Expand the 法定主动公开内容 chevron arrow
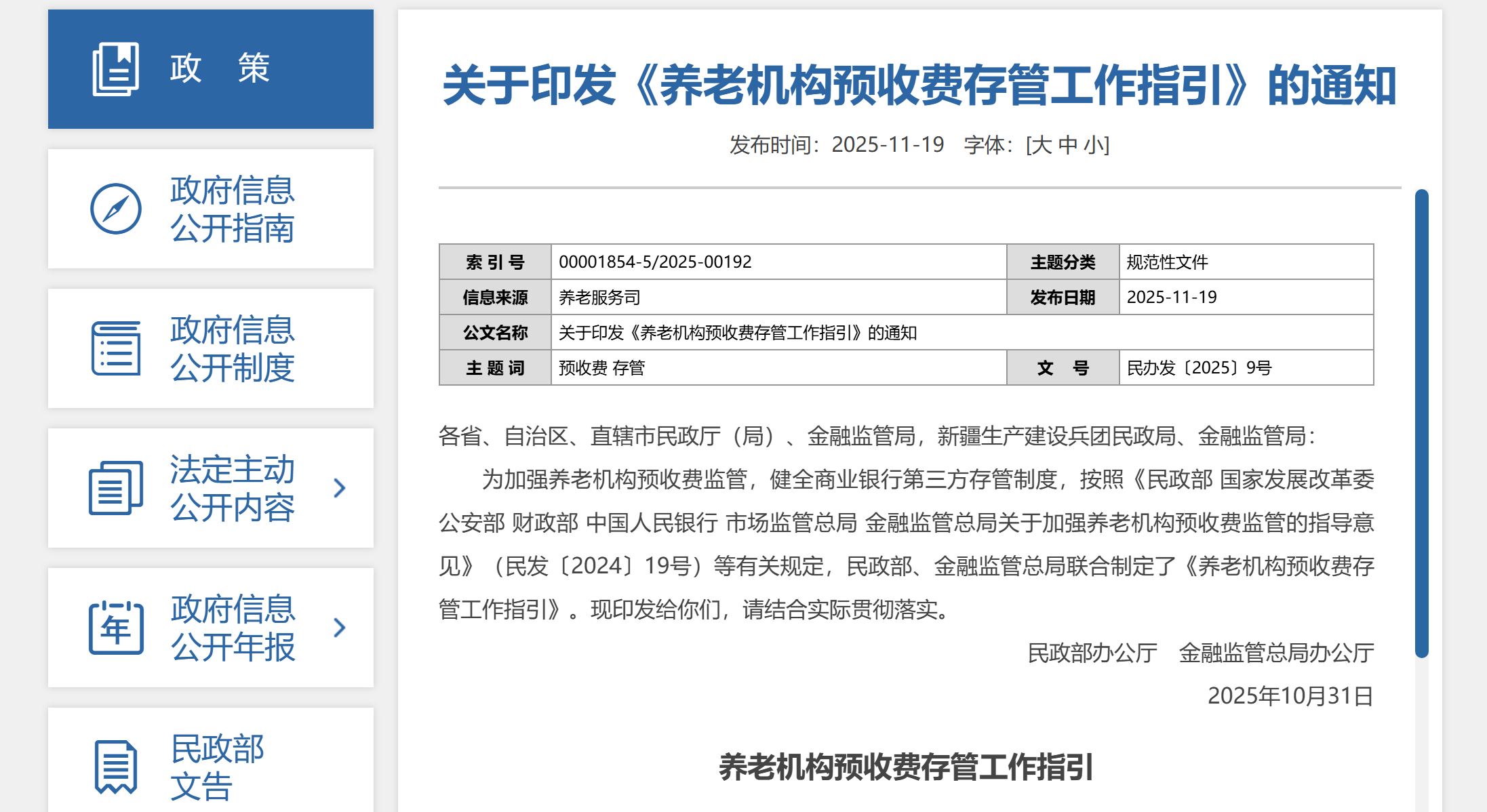 click(340, 488)
